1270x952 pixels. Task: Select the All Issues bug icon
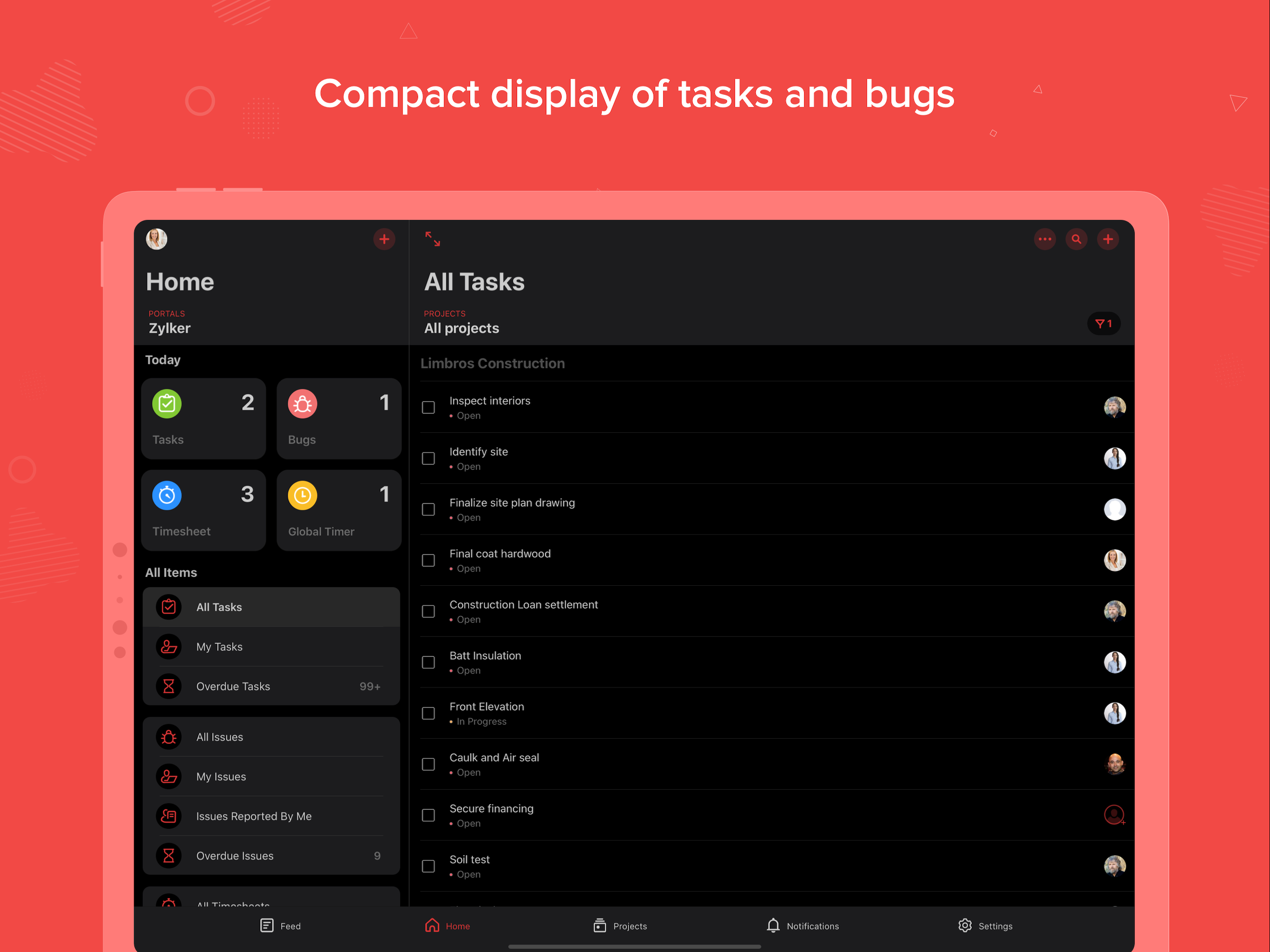click(x=169, y=737)
